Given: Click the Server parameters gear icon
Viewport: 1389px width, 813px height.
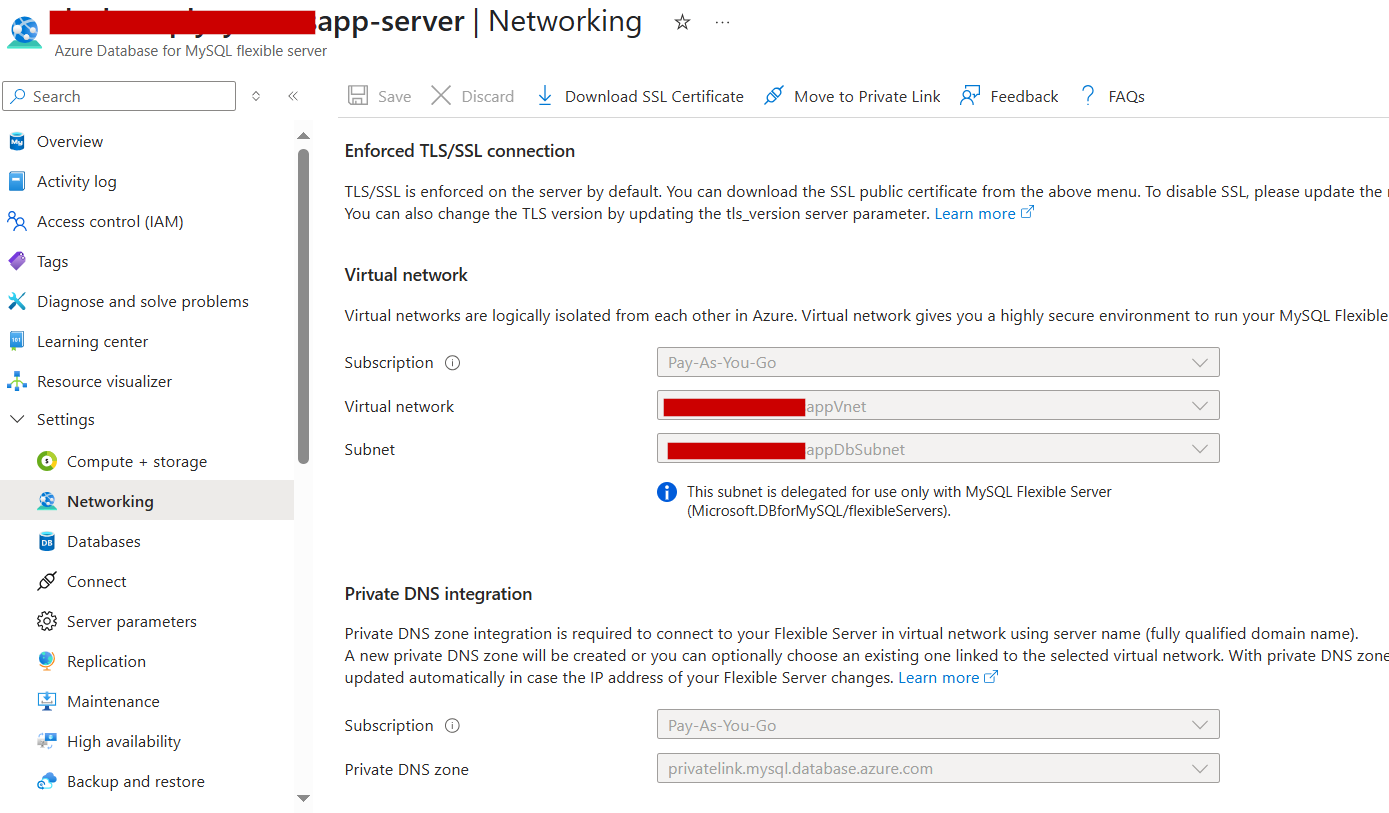Looking at the screenshot, I should click(47, 622).
